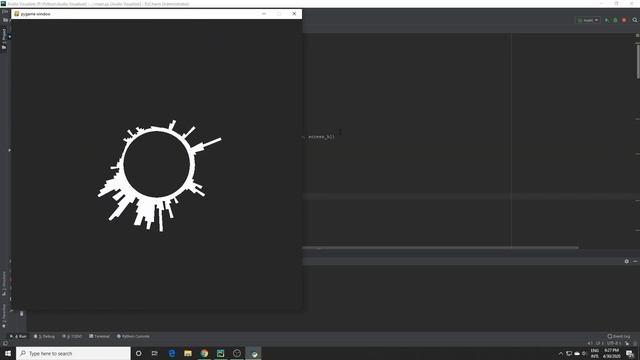The height and width of the screenshot is (360, 640).
Task: Click the Type here to search box
Action: pyautogui.click(x=73, y=353)
